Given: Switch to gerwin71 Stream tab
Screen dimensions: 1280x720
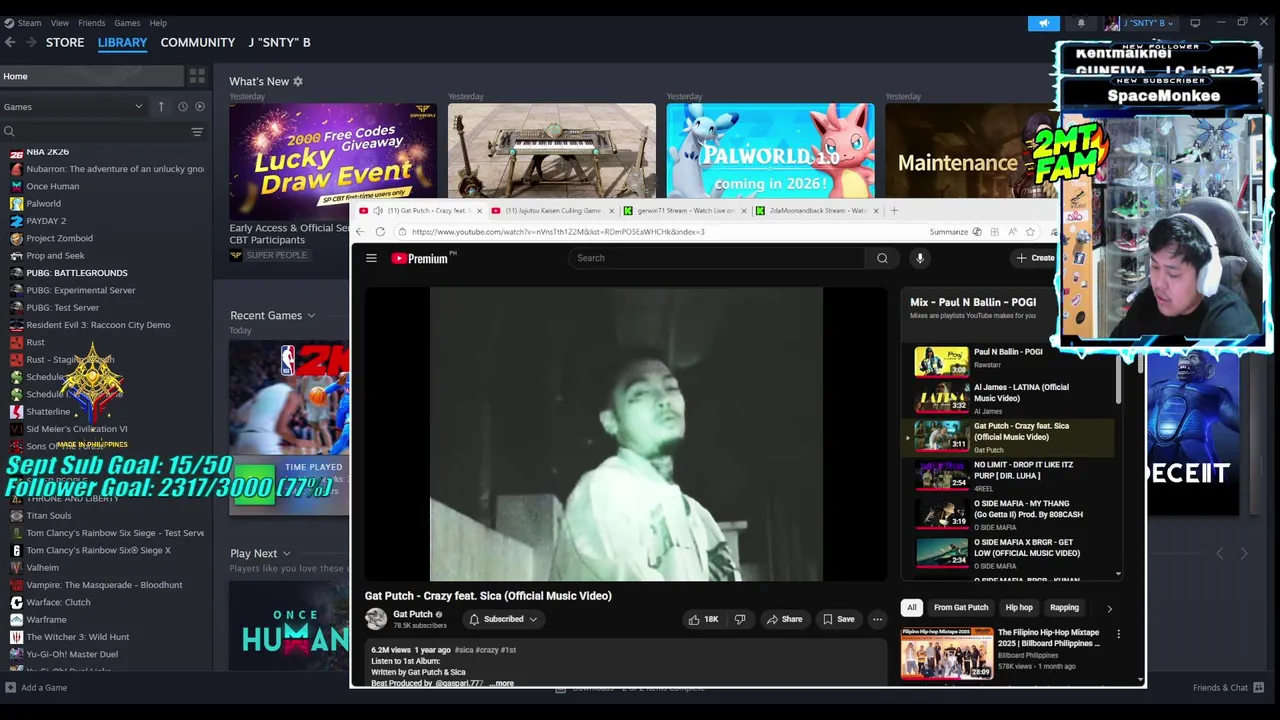Looking at the screenshot, I should click(x=685, y=211).
